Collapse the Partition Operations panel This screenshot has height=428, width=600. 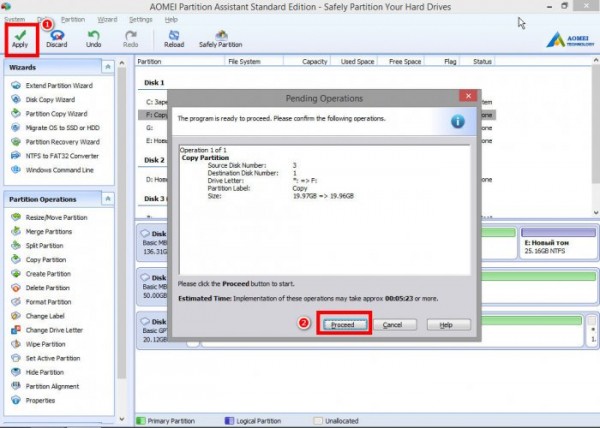coord(108,199)
